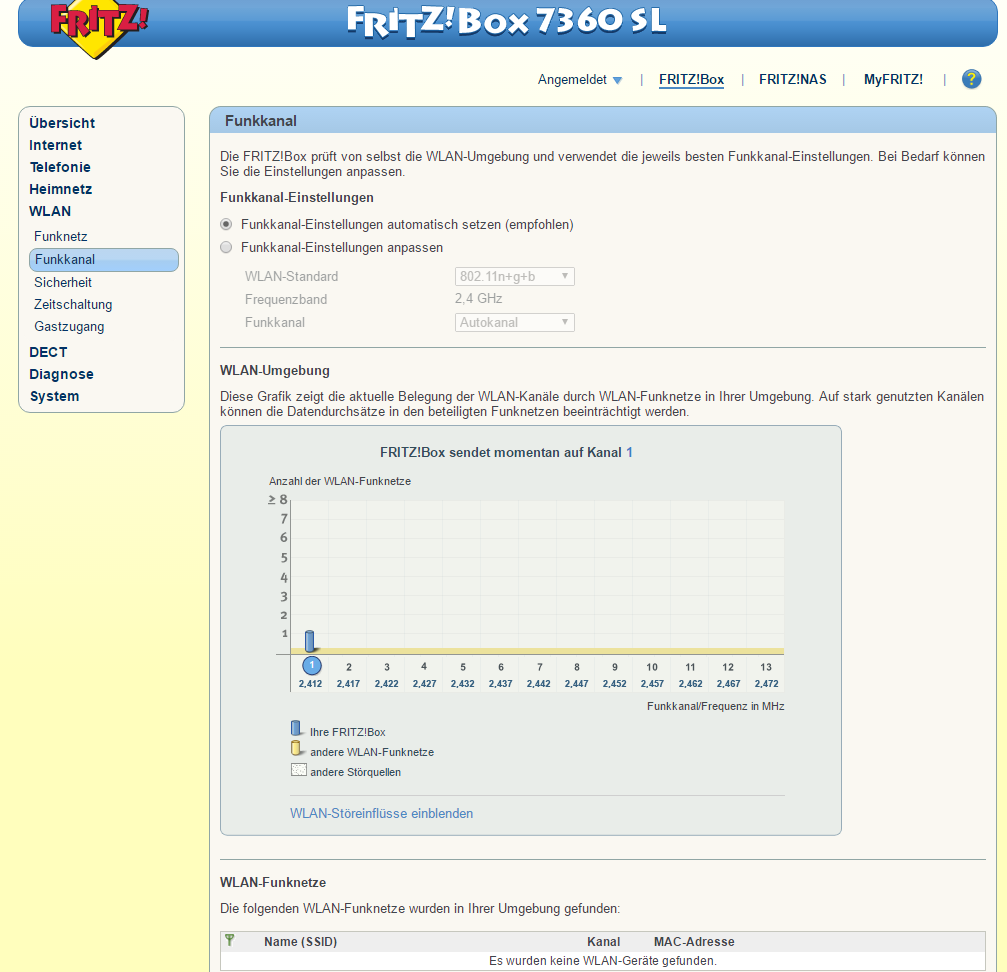
Task: Click the green antenna signal column icon
Action: [229, 941]
